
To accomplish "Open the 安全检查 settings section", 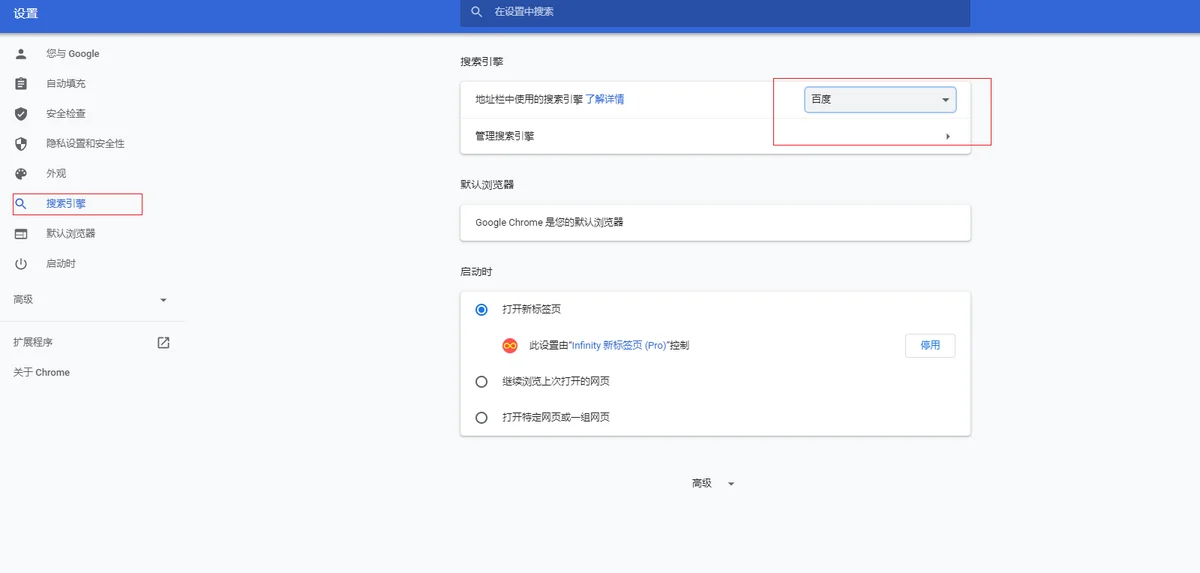I will pos(66,114).
